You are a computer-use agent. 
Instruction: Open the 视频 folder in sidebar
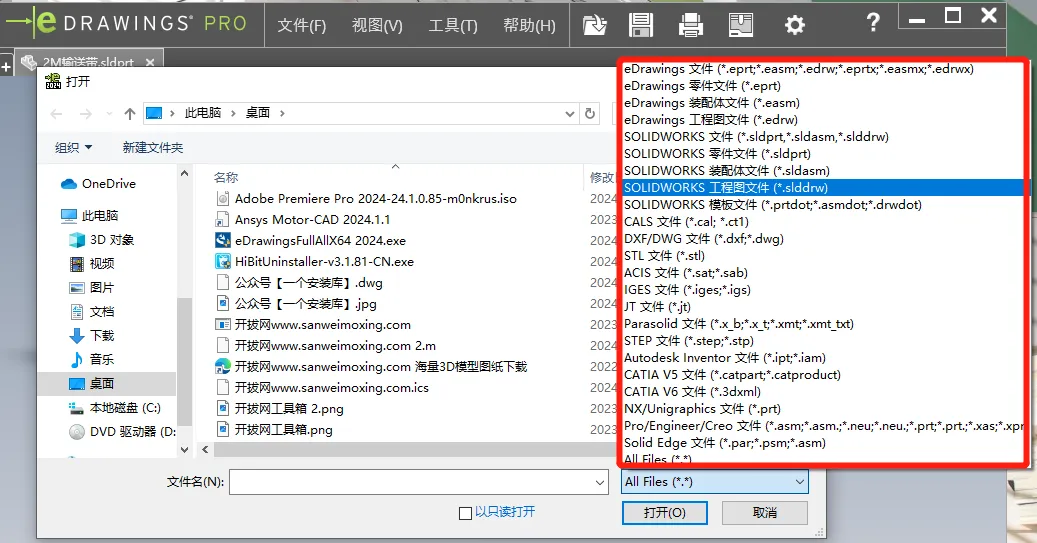point(91,263)
